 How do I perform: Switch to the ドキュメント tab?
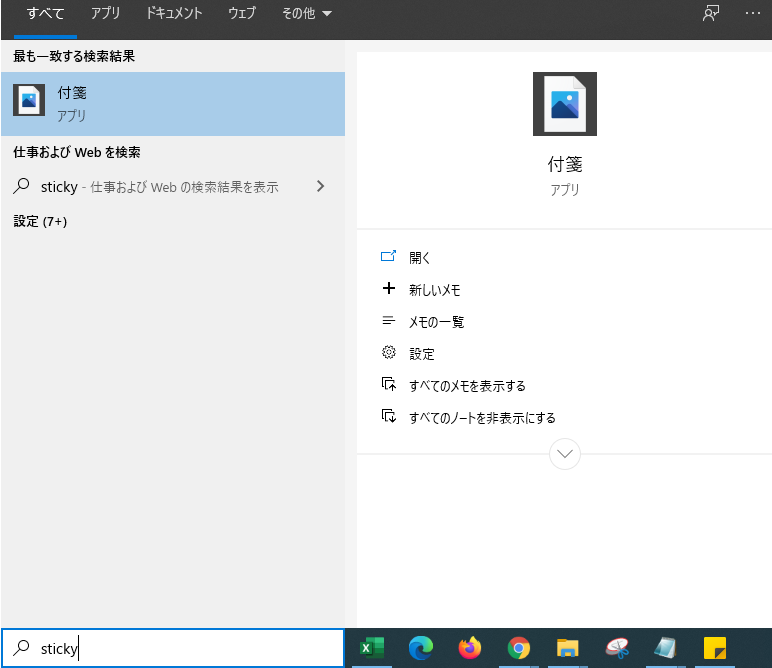174,13
